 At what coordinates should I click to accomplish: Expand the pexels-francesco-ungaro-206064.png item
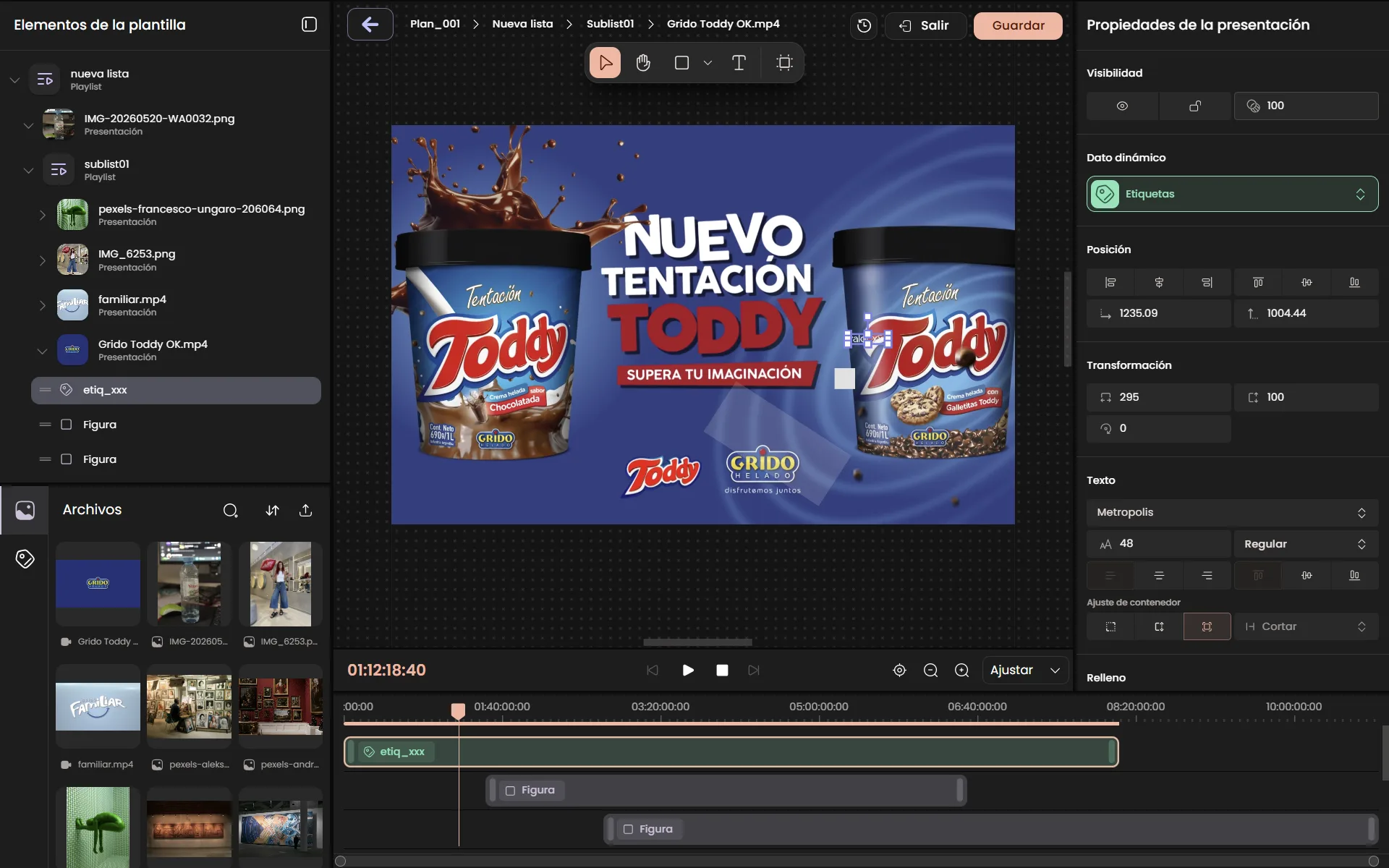[x=42, y=215]
